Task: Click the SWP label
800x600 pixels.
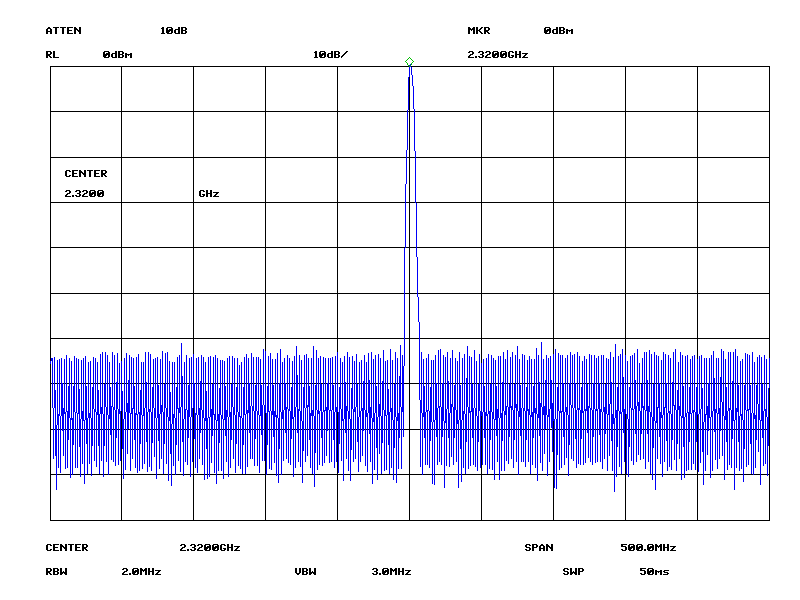Action: (x=573, y=571)
